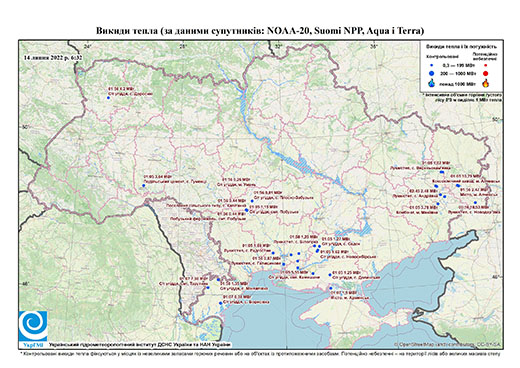Click the orange flame icon in legend
Screen dimensions: 520x368
486,83
